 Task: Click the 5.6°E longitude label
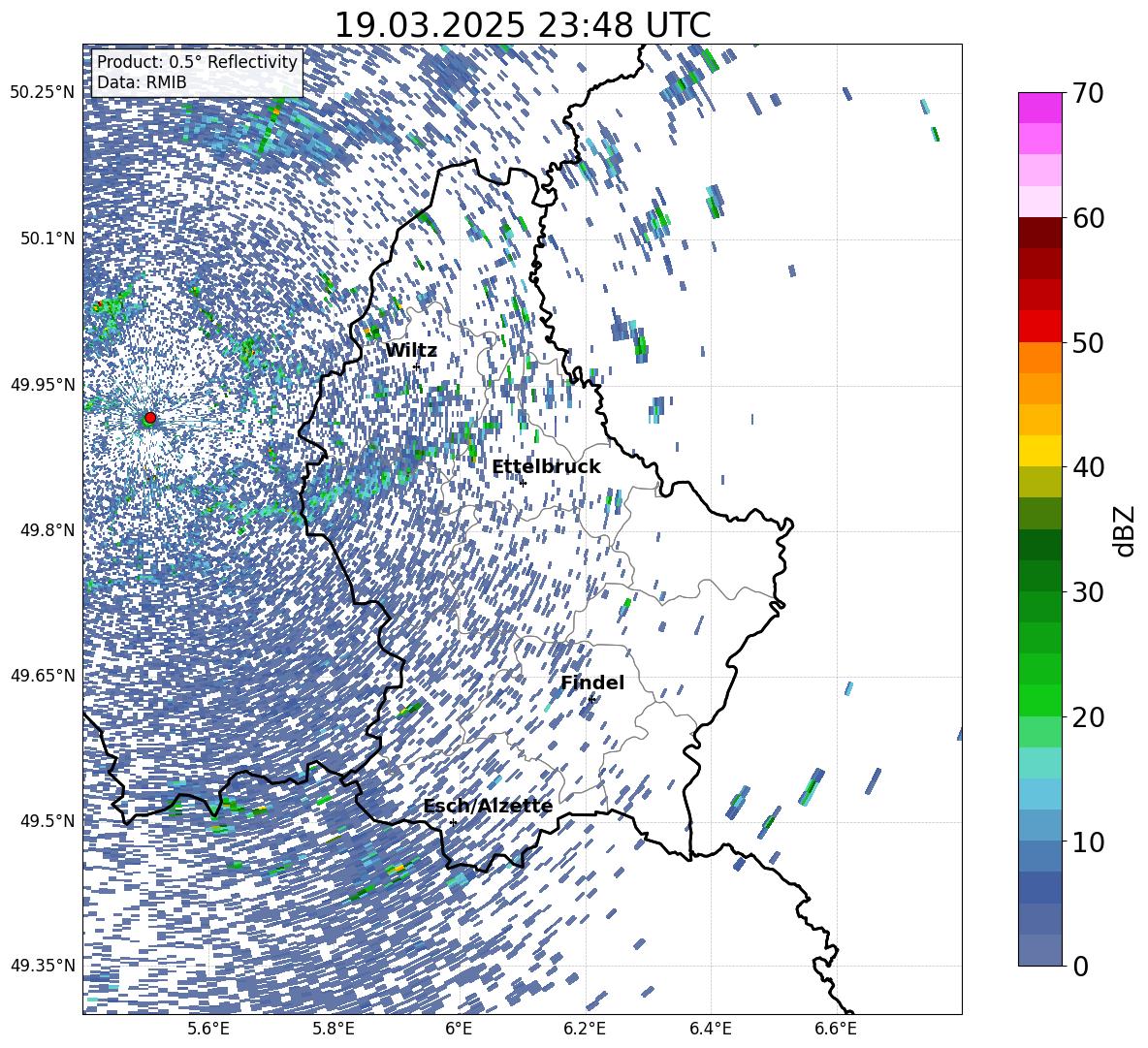(x=208, y=1029)
